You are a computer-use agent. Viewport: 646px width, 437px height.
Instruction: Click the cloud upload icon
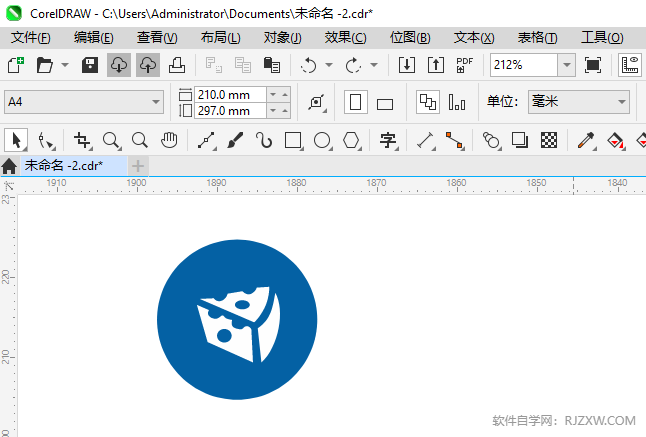click(x=147, y=65)
